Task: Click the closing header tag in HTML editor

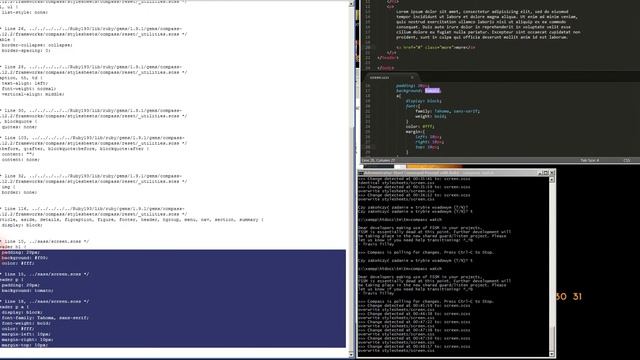Action: 387,58
